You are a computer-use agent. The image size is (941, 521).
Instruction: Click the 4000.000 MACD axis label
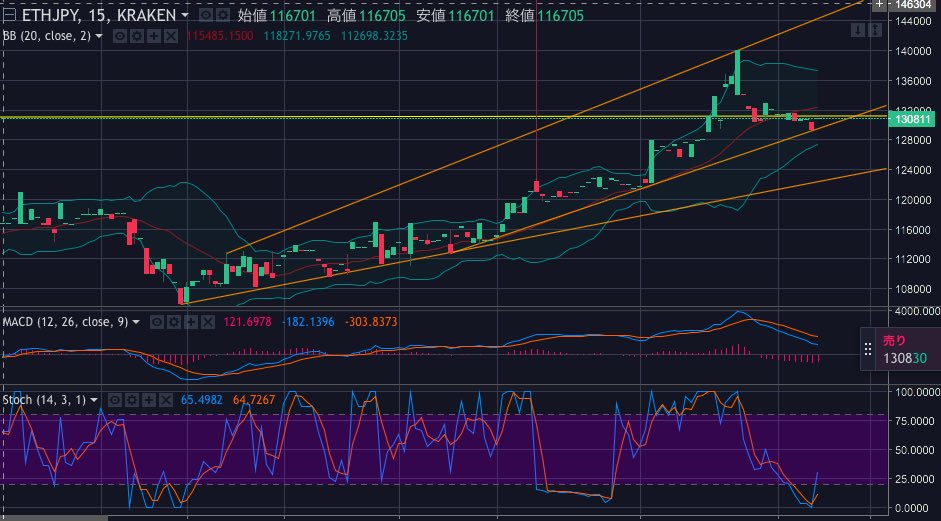pyautogui.click(x=918, y=311)
